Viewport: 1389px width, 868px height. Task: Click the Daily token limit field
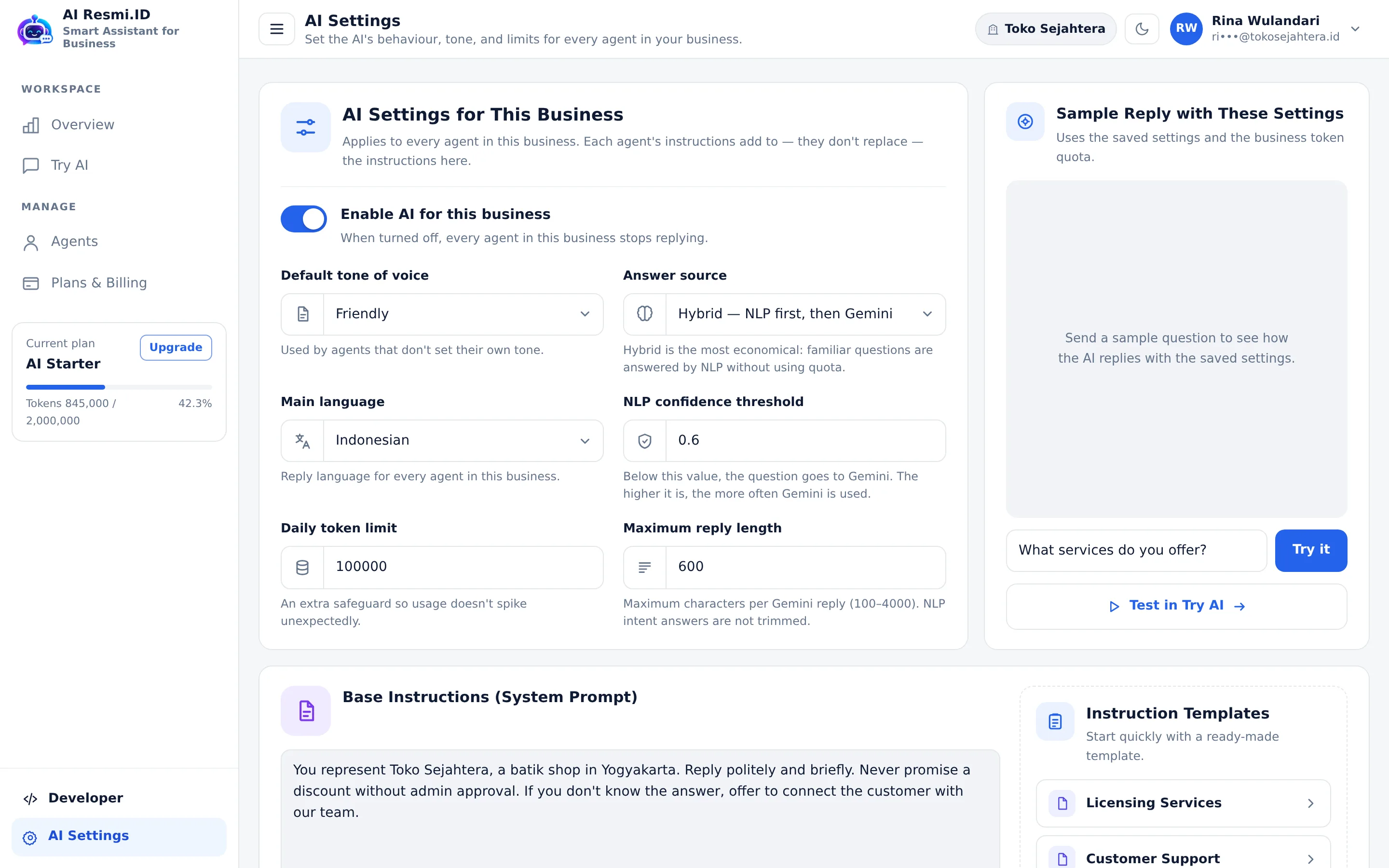click(x=441, y=567)
